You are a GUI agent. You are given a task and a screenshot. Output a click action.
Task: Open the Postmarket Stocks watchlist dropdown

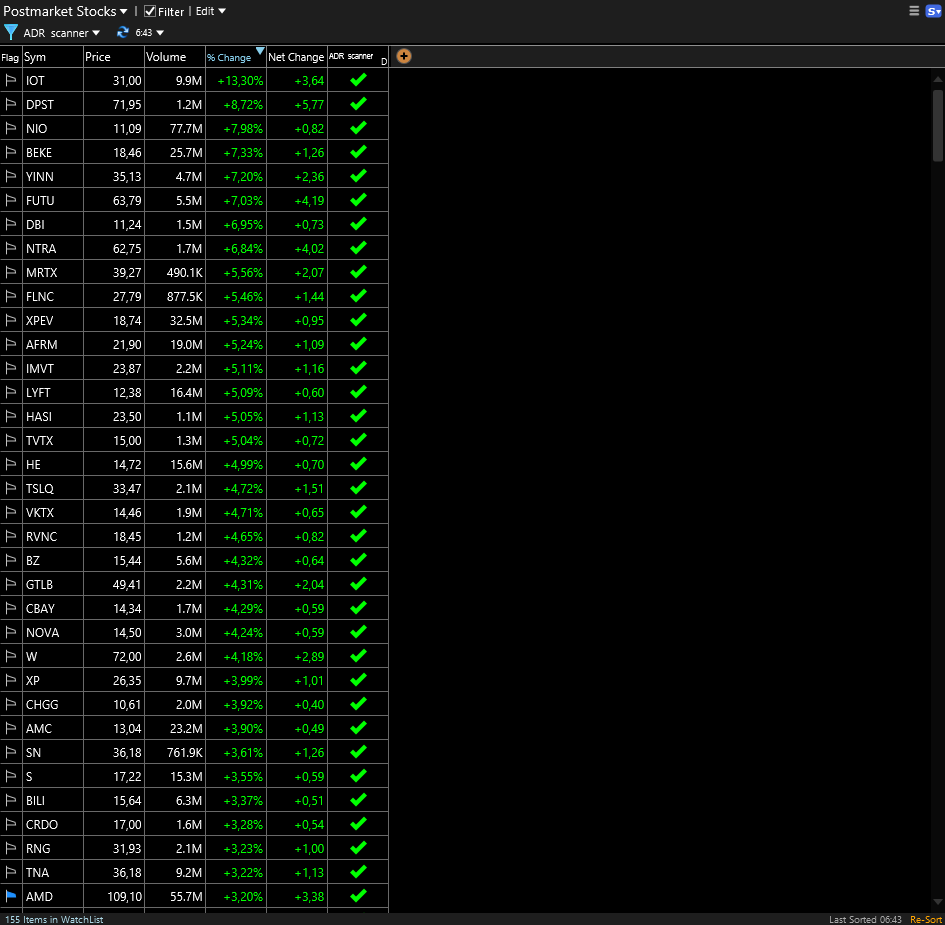pos(124,11)
